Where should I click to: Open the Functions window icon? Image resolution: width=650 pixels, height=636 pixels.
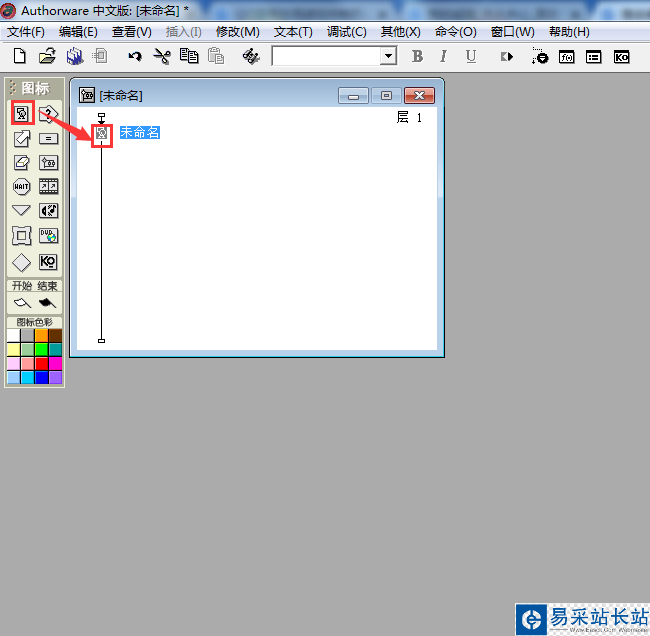coord(567,57)
